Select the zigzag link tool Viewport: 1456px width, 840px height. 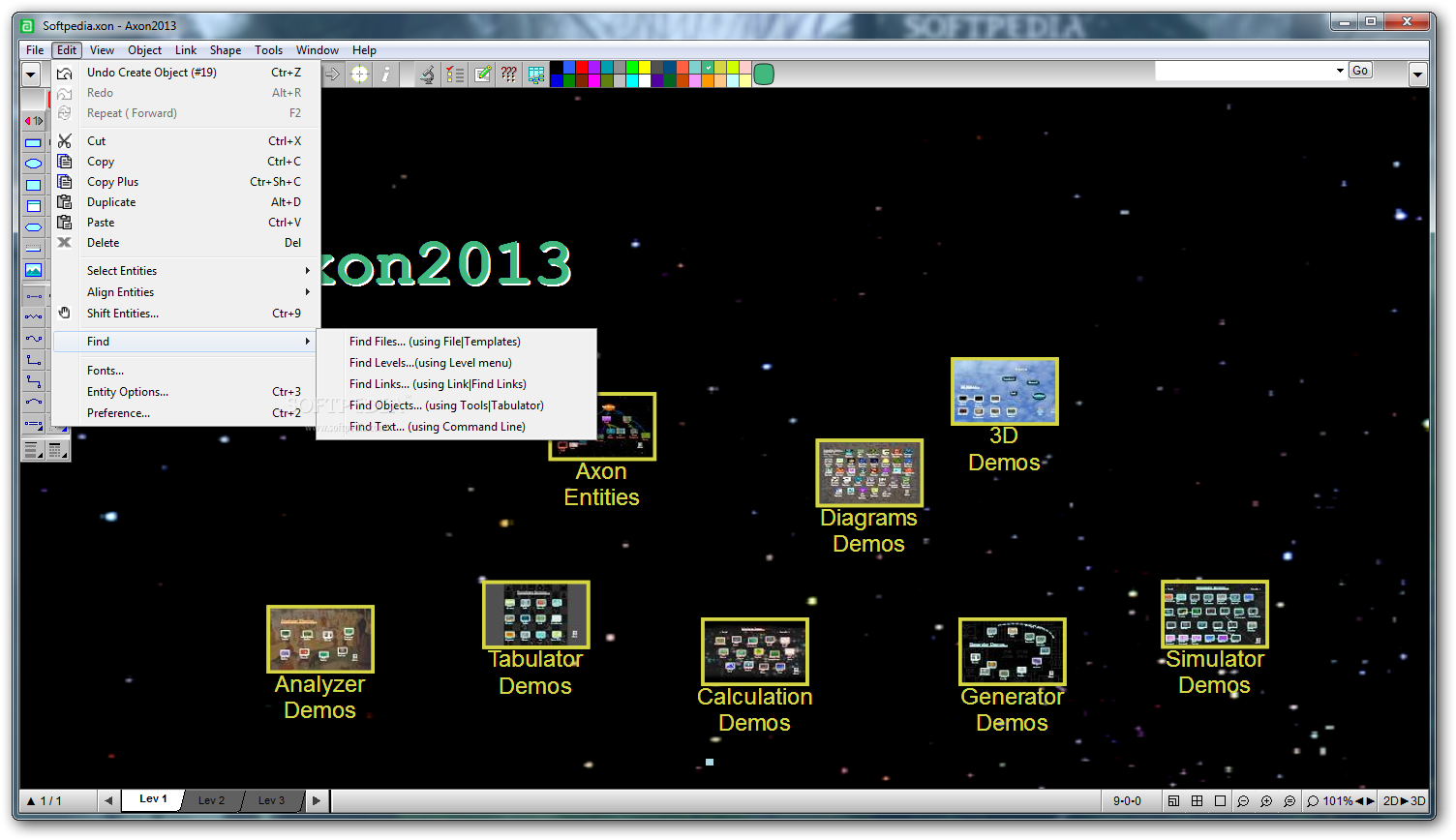point(33,316)
